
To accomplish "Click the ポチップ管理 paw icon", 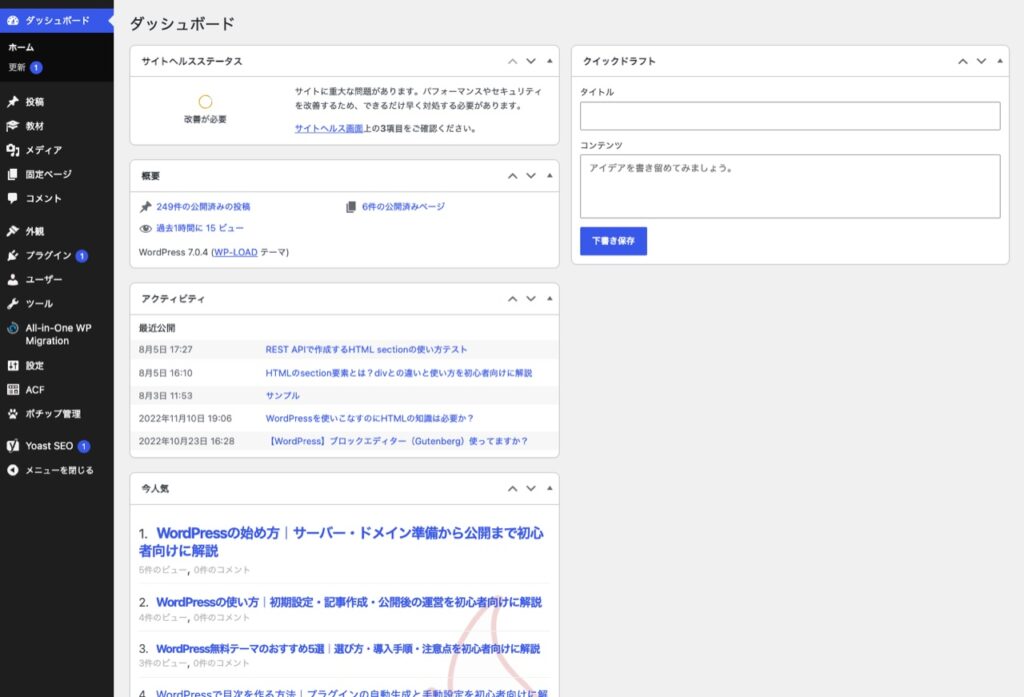I will click(x=12, y=413).
